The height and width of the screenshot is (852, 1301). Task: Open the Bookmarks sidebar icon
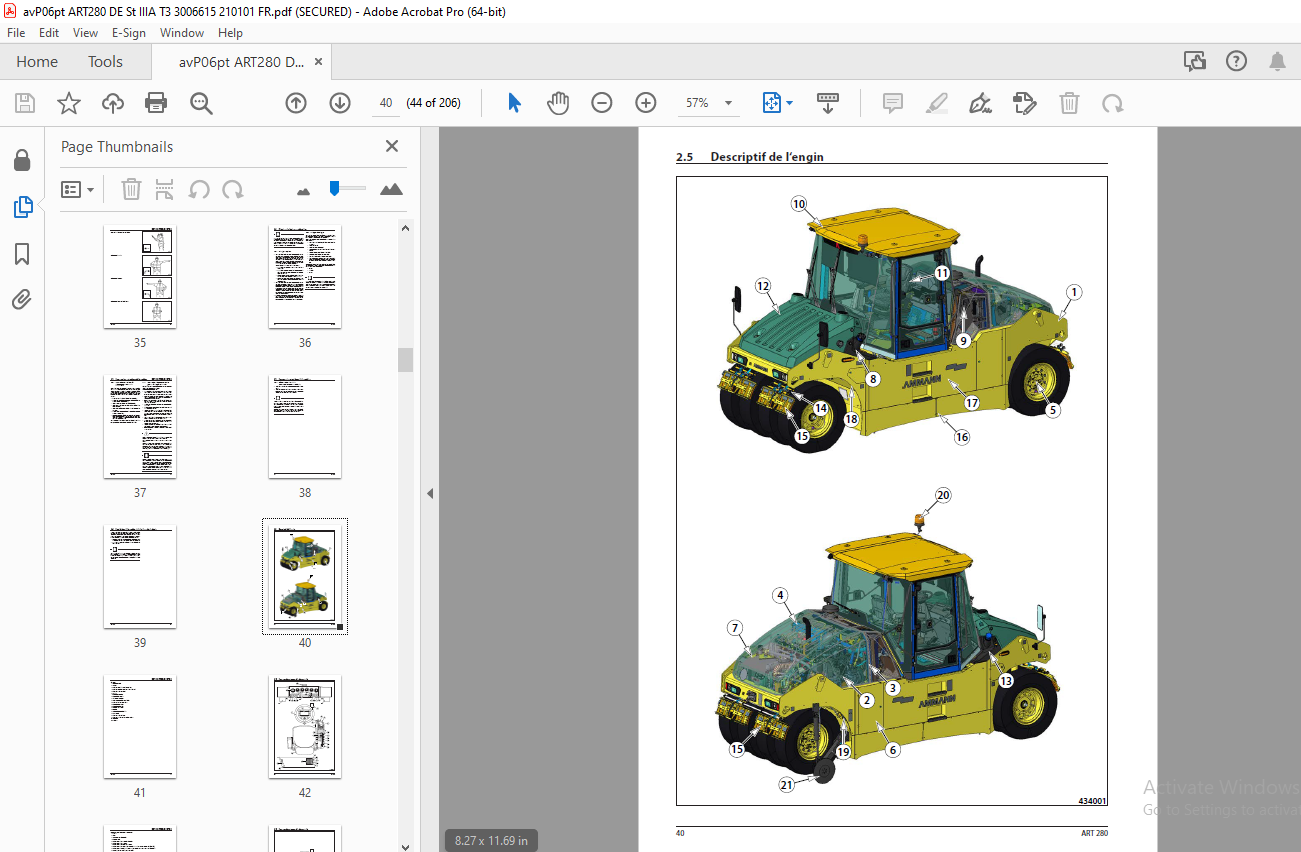(x=22, y=254)
